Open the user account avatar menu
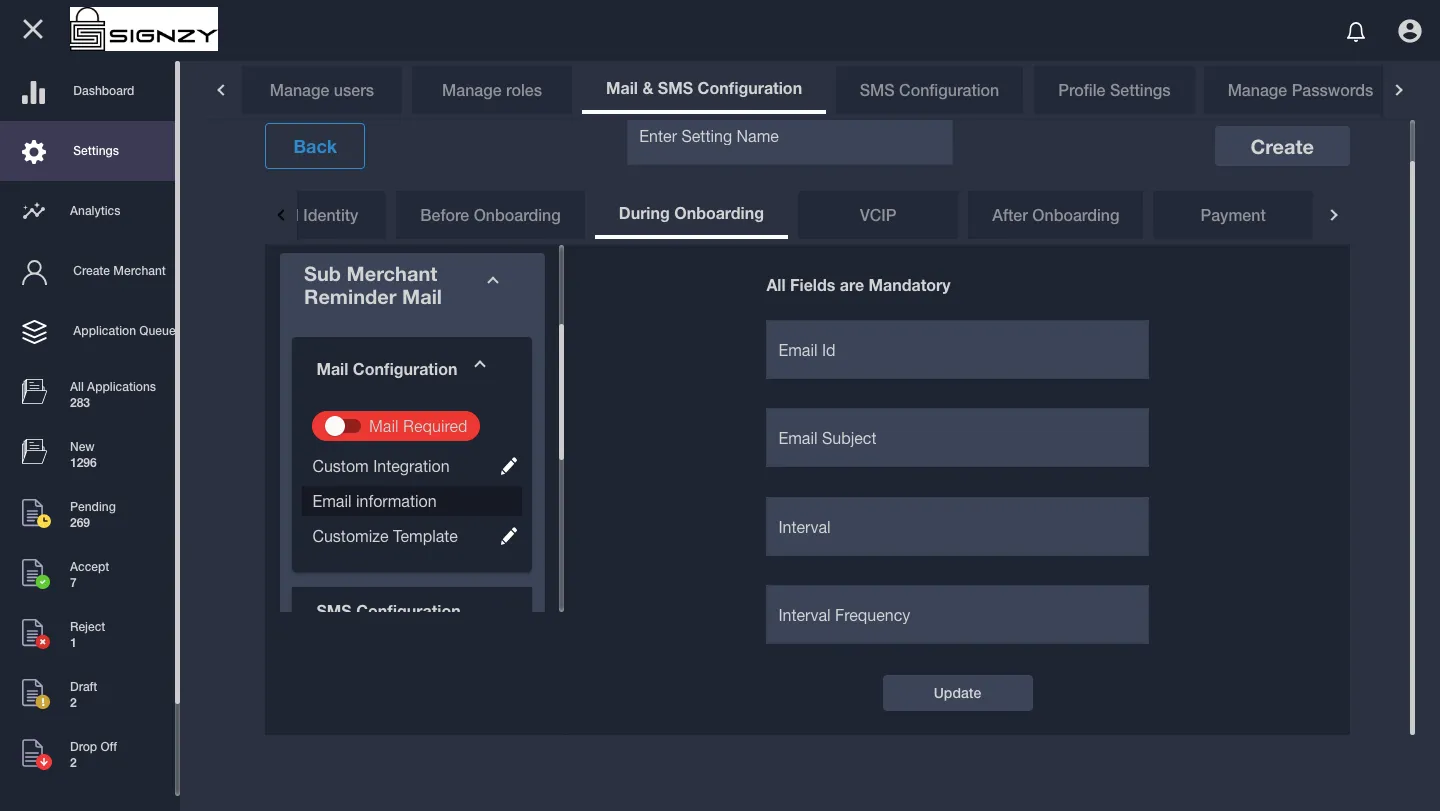The height and width of the screenshot is (811, 1440). pyautogui.click(x=1410, y=31)
